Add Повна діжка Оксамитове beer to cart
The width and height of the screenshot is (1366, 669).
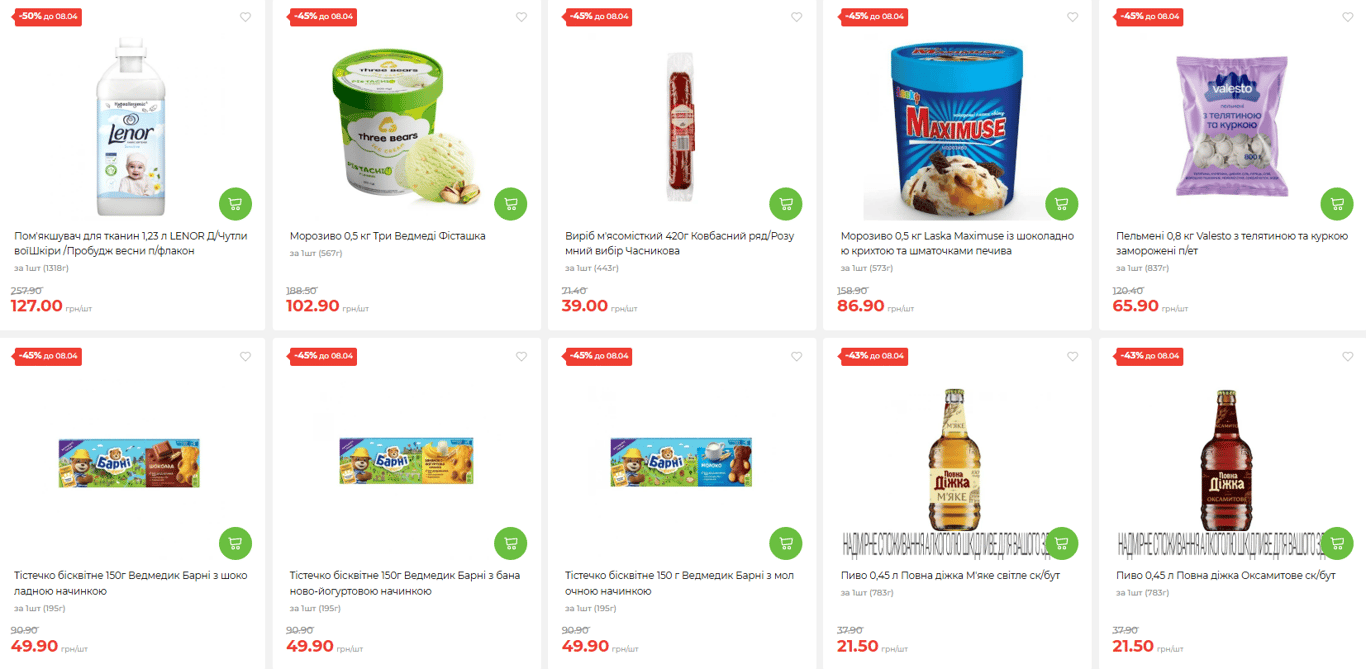click(1337, 543)
